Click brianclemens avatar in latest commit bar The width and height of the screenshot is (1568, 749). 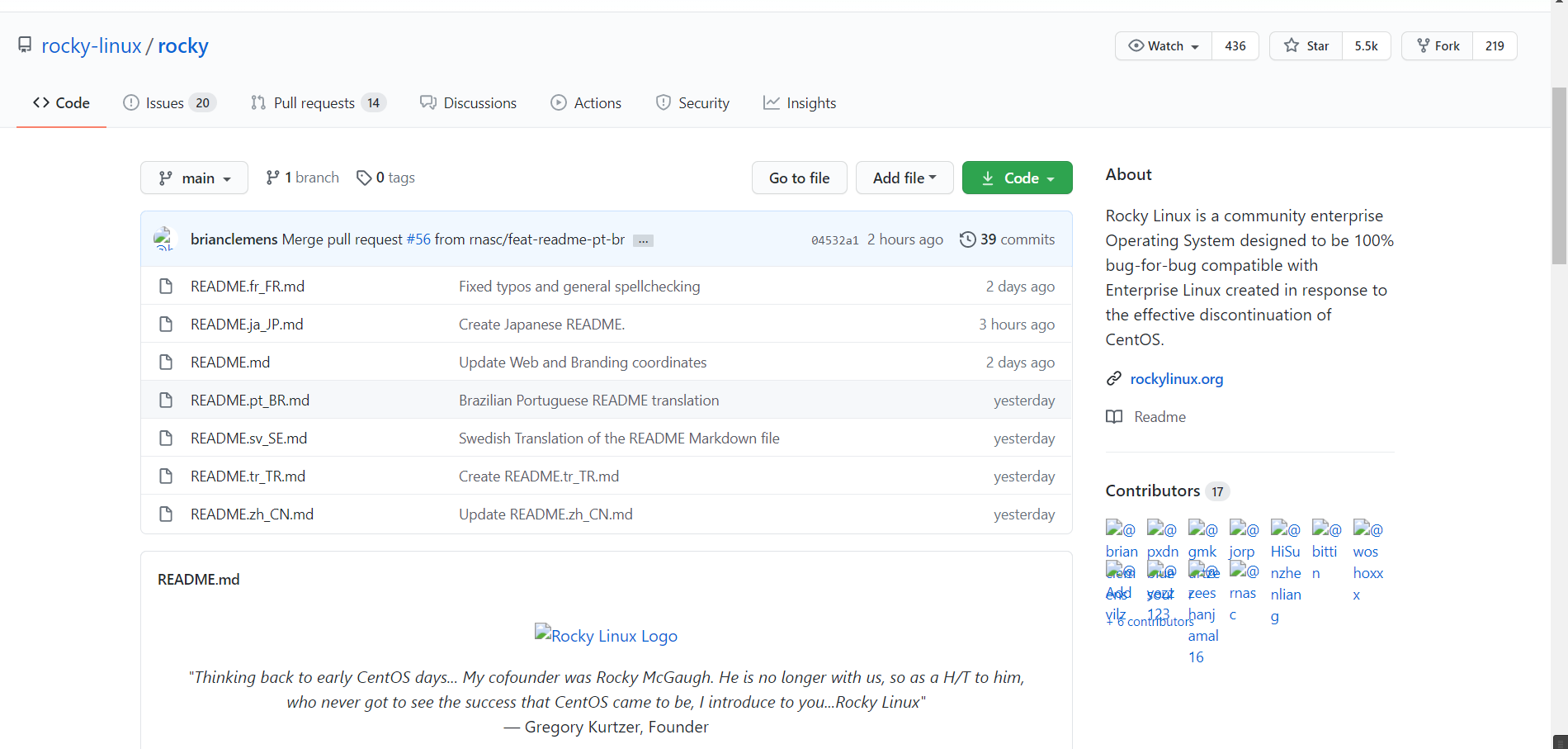pyautogui.click(x=165, y=239)
